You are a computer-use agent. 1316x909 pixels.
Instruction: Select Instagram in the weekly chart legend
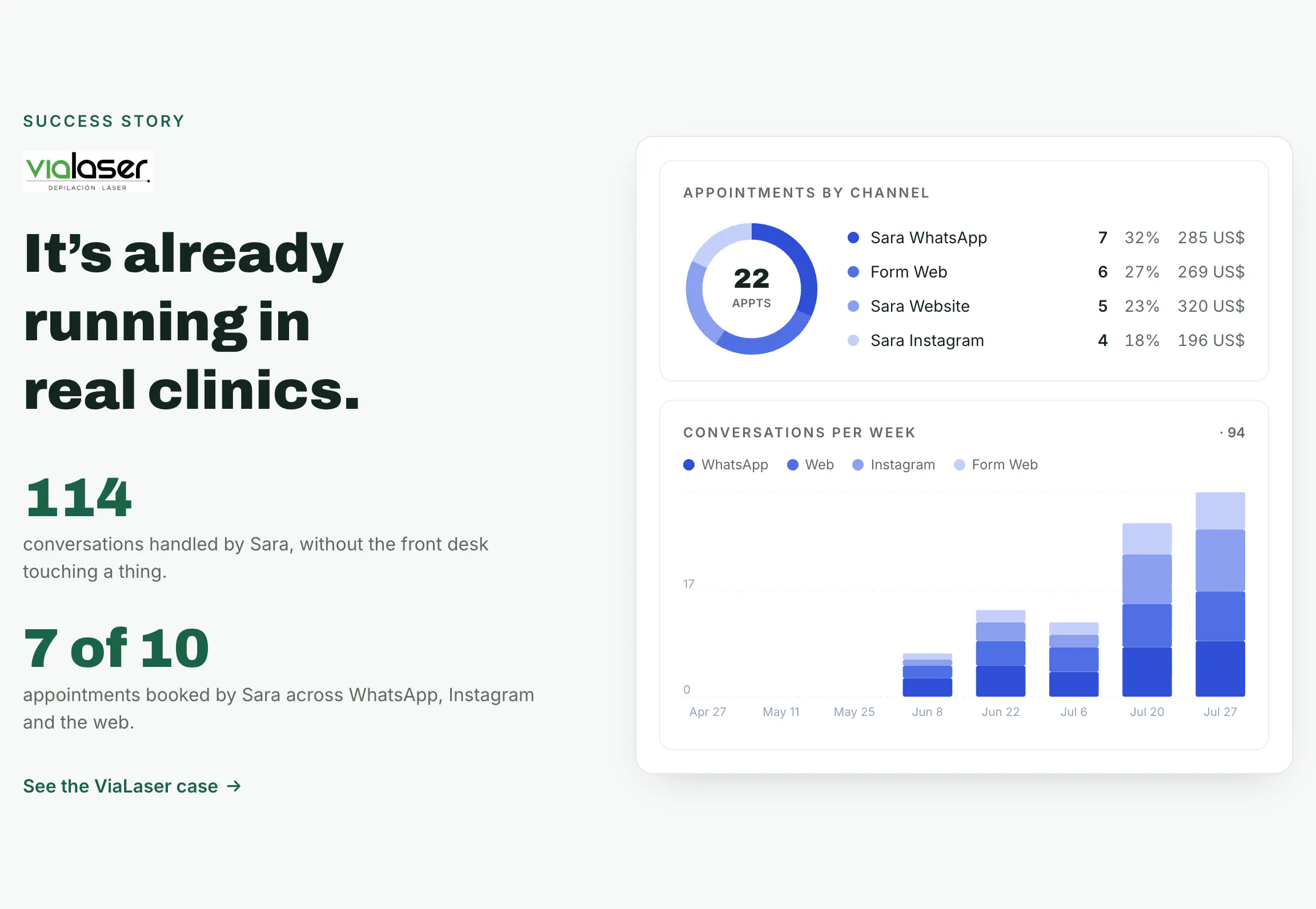pos(893,465)
